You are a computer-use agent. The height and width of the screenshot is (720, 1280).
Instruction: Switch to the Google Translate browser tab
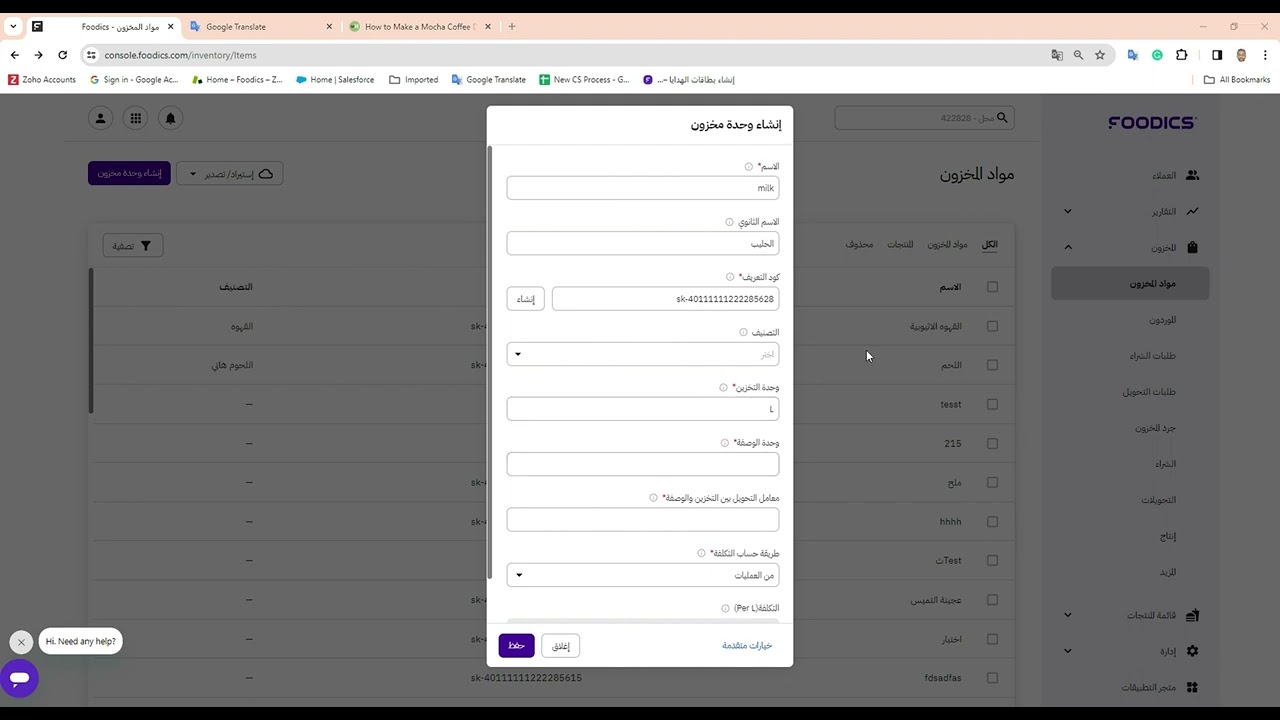pyautogui.click(x=260, y=27)
